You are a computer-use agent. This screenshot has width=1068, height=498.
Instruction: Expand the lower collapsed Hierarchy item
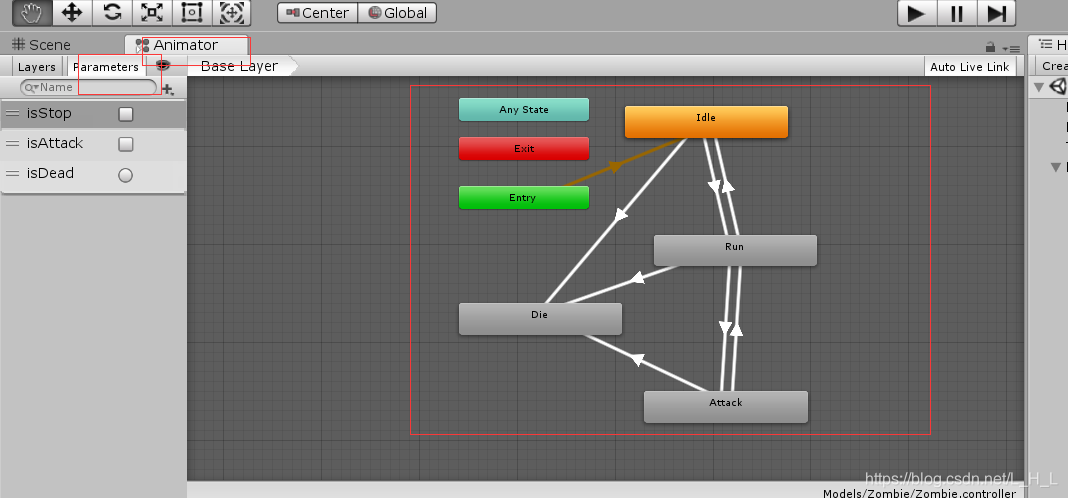(x=1056, y=166)
